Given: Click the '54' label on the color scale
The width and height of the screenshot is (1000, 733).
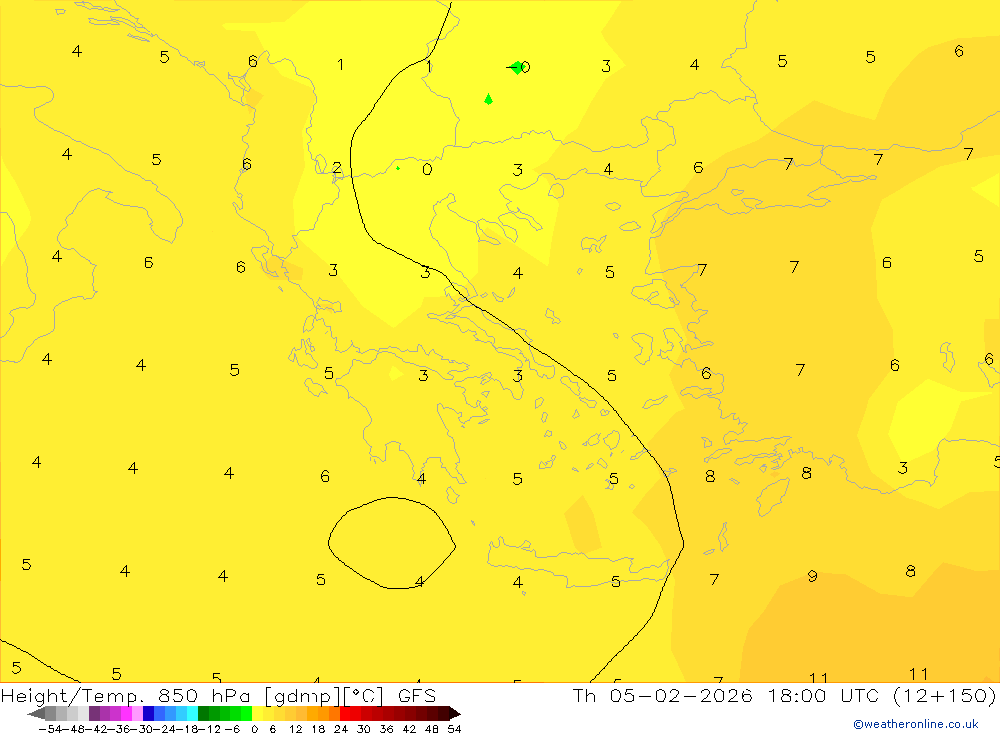Looking at the screenshot, I should (454, 729).
